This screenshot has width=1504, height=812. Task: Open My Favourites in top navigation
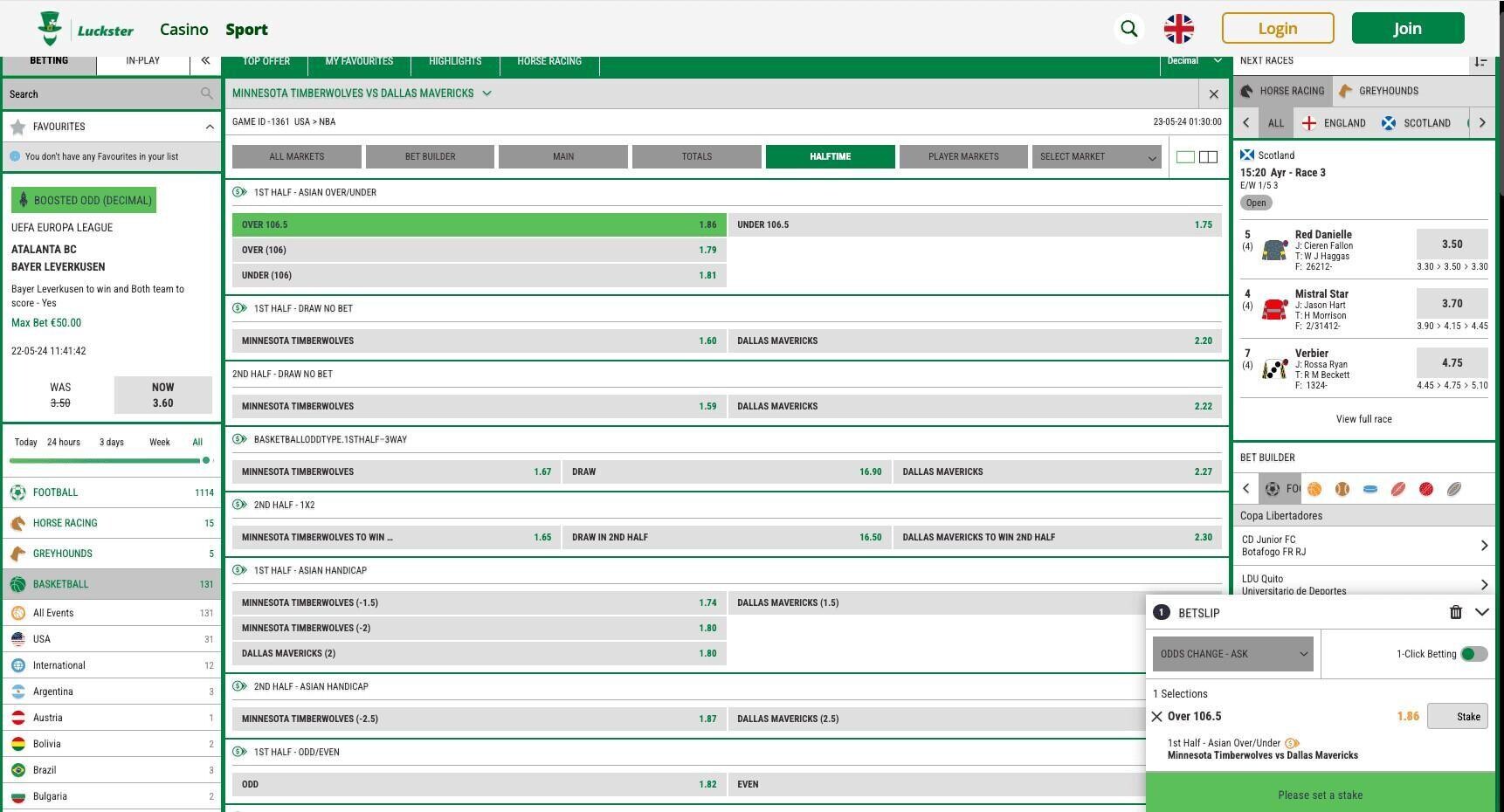click(359, 61)
